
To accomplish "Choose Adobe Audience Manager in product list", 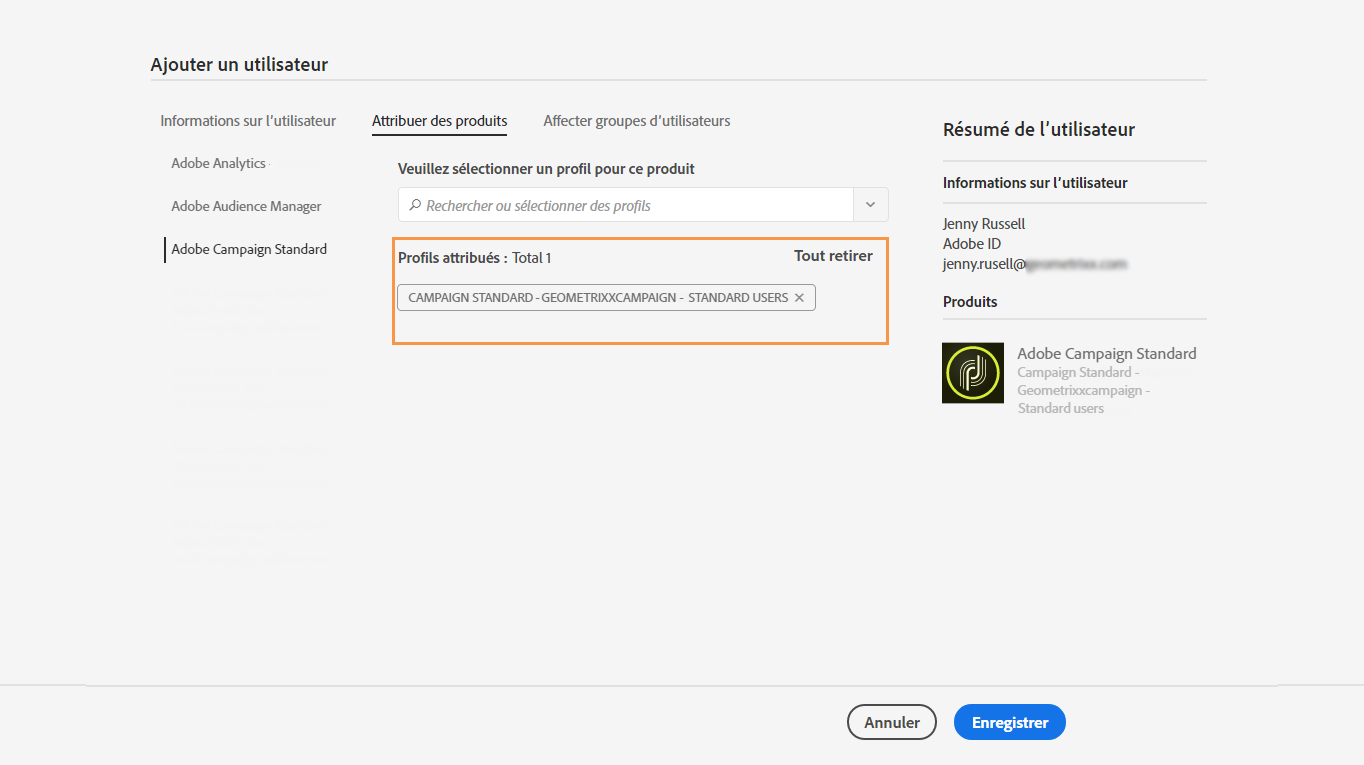I will (x=246, y=206).
